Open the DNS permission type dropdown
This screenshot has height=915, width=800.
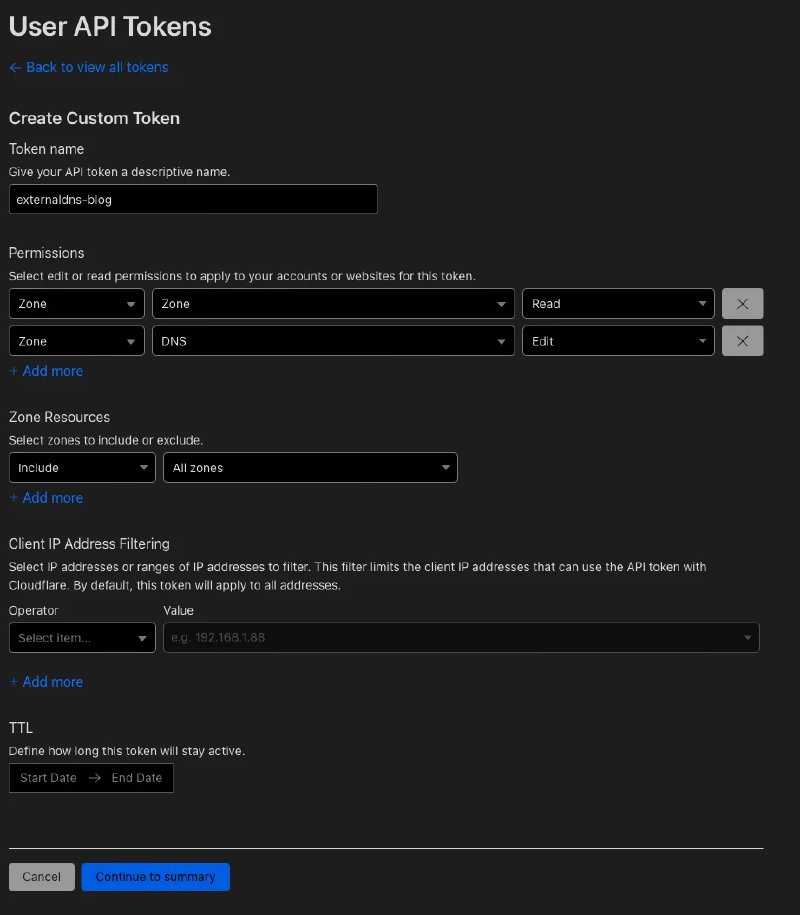coord(333,341)
